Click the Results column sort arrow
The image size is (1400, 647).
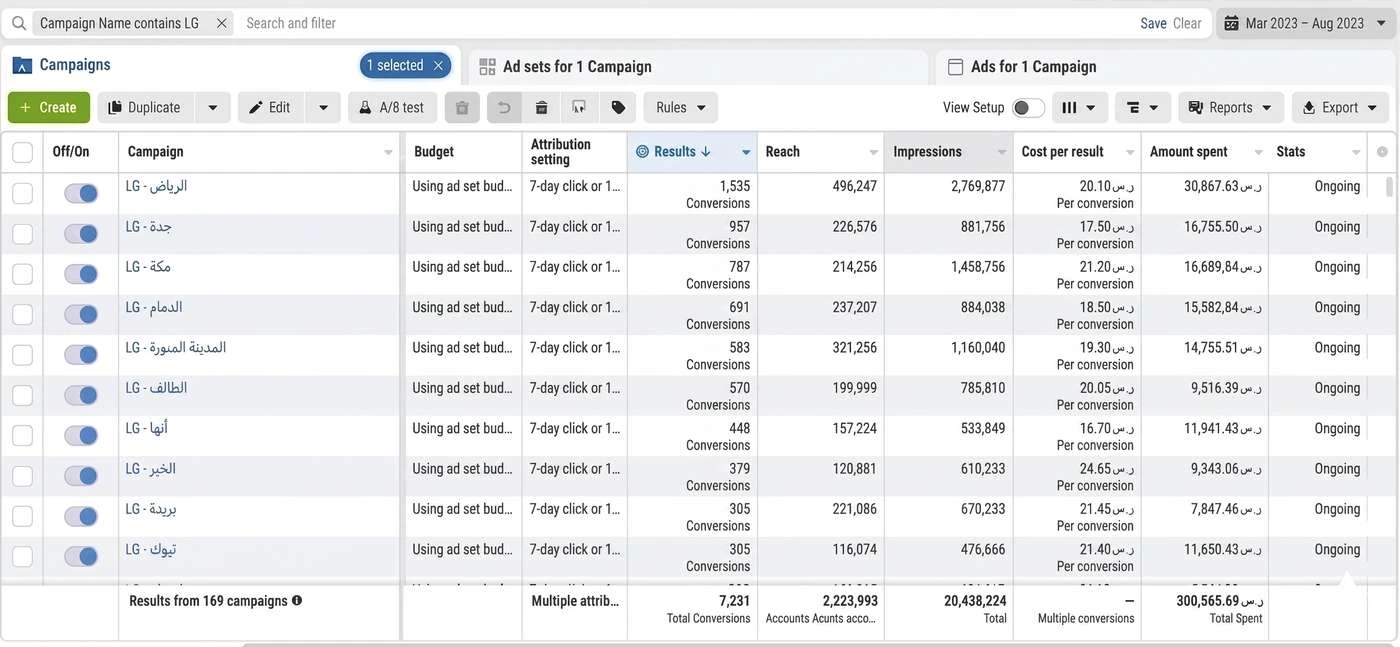click(706, 152)
